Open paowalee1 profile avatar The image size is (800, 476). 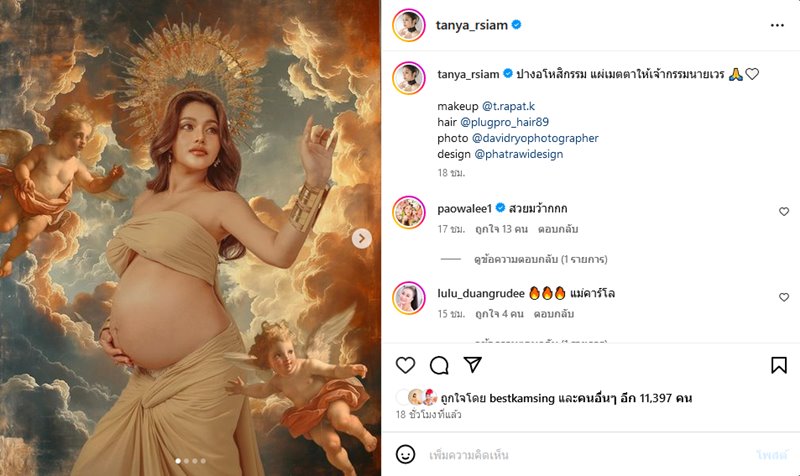pos(410,212)
